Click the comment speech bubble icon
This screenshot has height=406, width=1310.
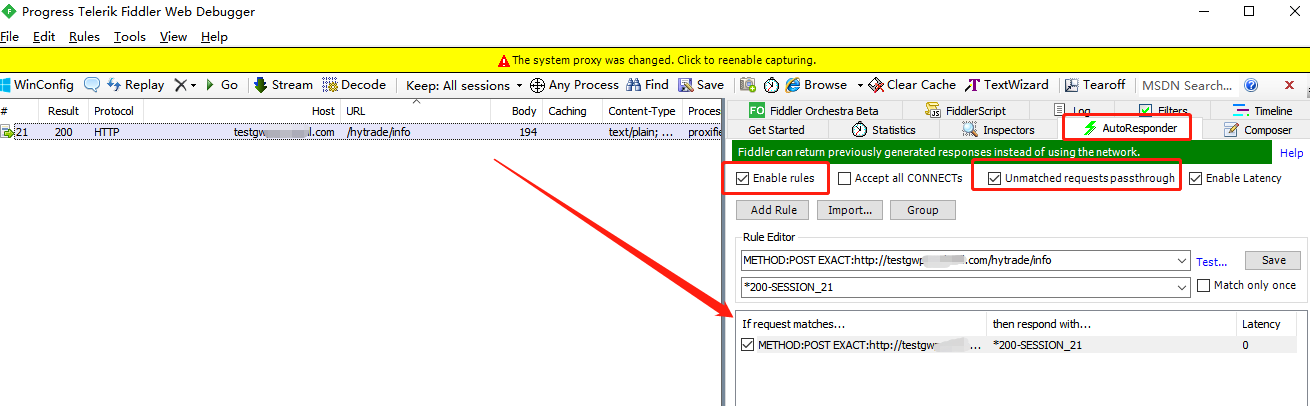click(92, 85)
